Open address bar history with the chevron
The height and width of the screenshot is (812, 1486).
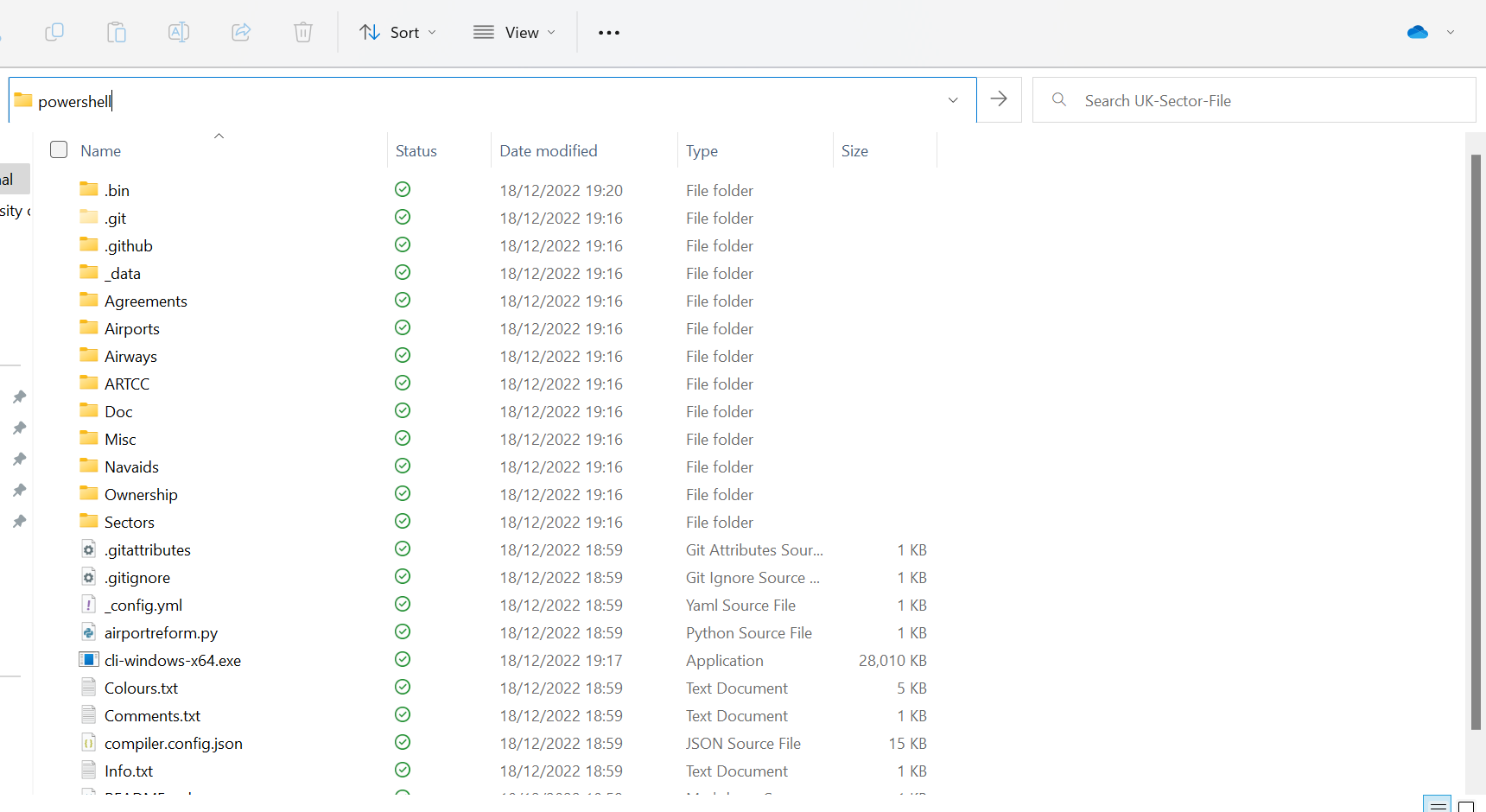[x=953, y=100]
